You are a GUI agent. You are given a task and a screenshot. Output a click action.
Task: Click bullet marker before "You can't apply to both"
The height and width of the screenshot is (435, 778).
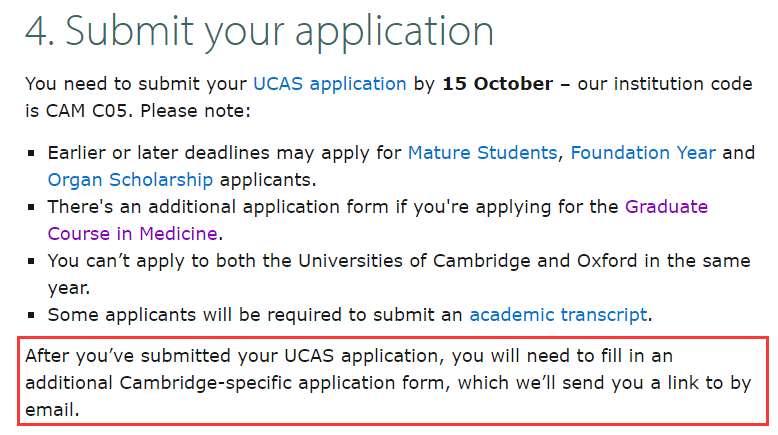coord(32,261)
